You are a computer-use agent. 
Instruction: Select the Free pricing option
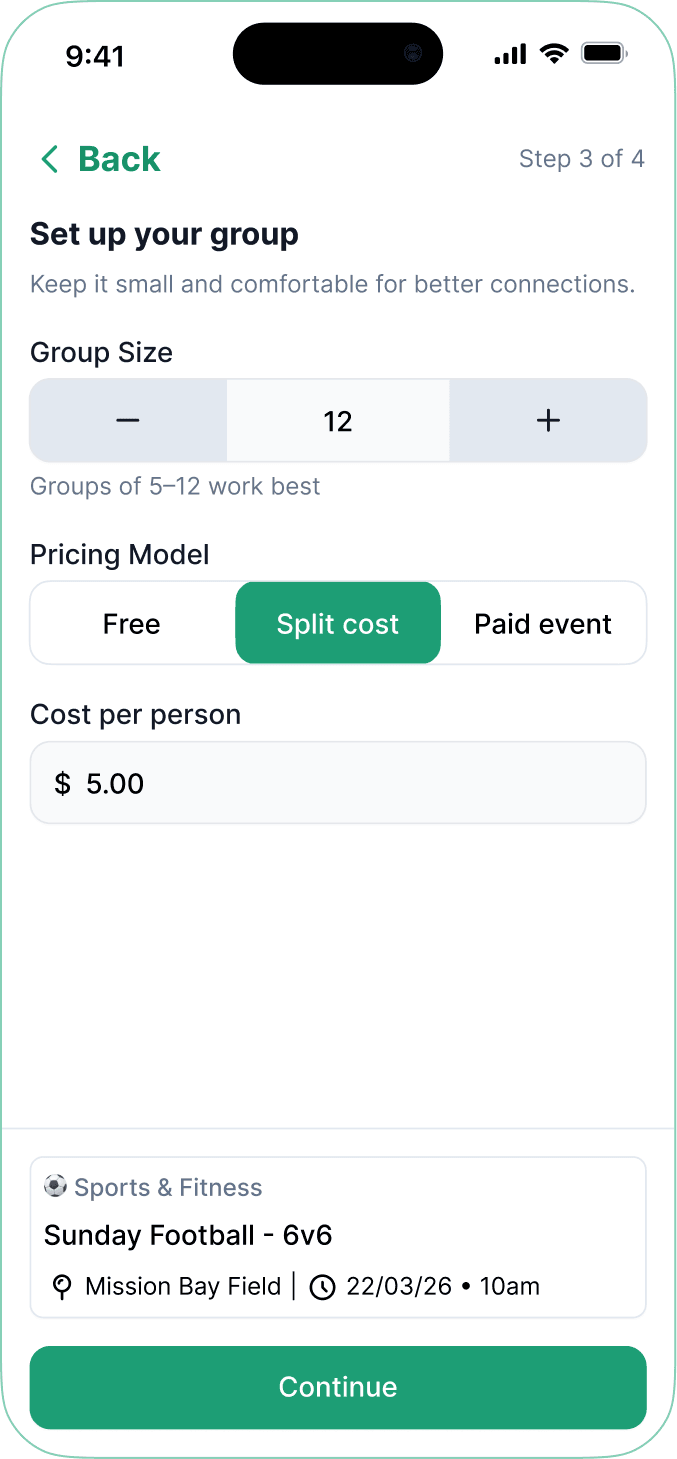[131, 623]
